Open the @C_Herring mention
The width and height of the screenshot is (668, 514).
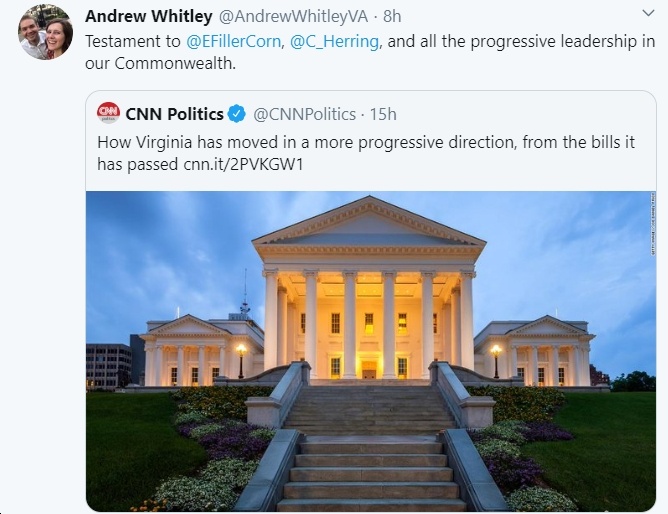pos(334,42)
